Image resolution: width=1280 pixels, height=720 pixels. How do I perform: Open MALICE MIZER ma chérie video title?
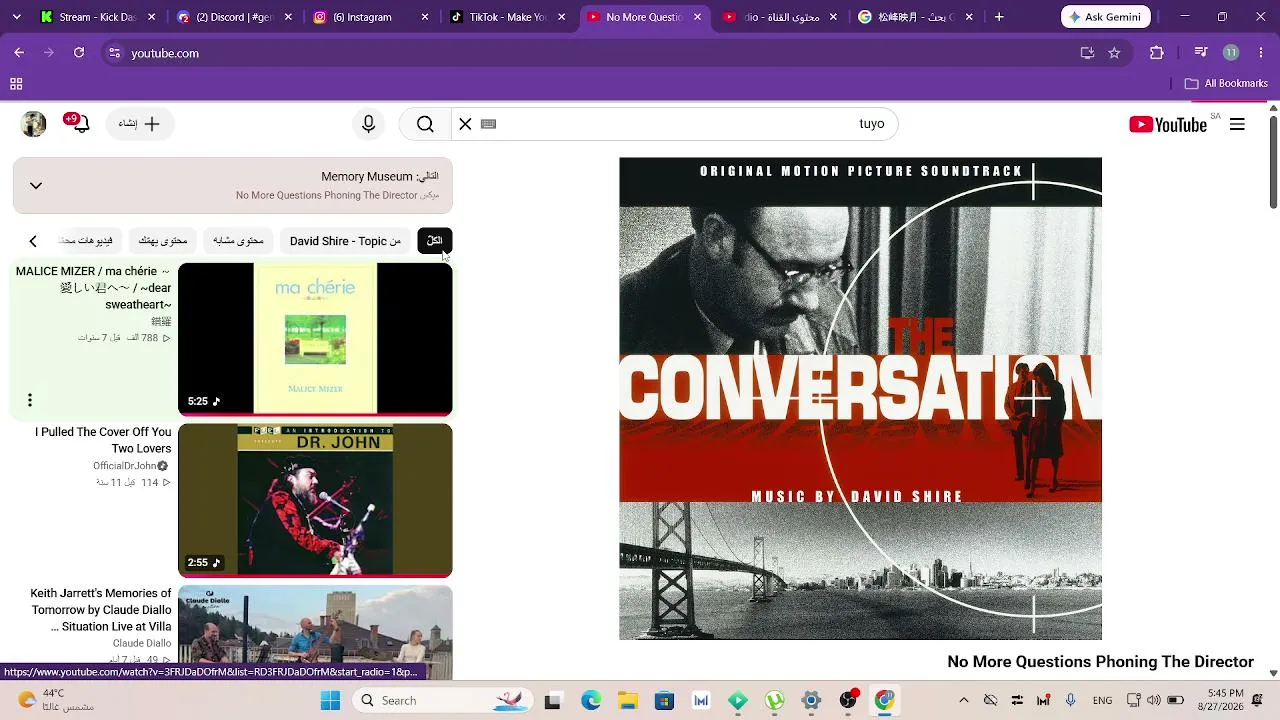click(x=94, y=288)
